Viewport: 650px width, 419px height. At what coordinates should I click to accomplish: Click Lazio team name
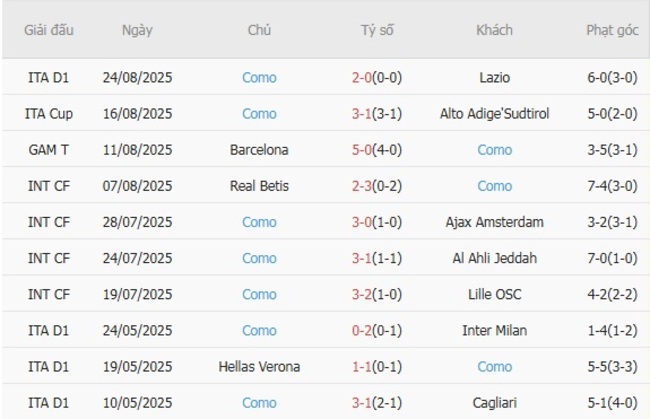point(494,78)
